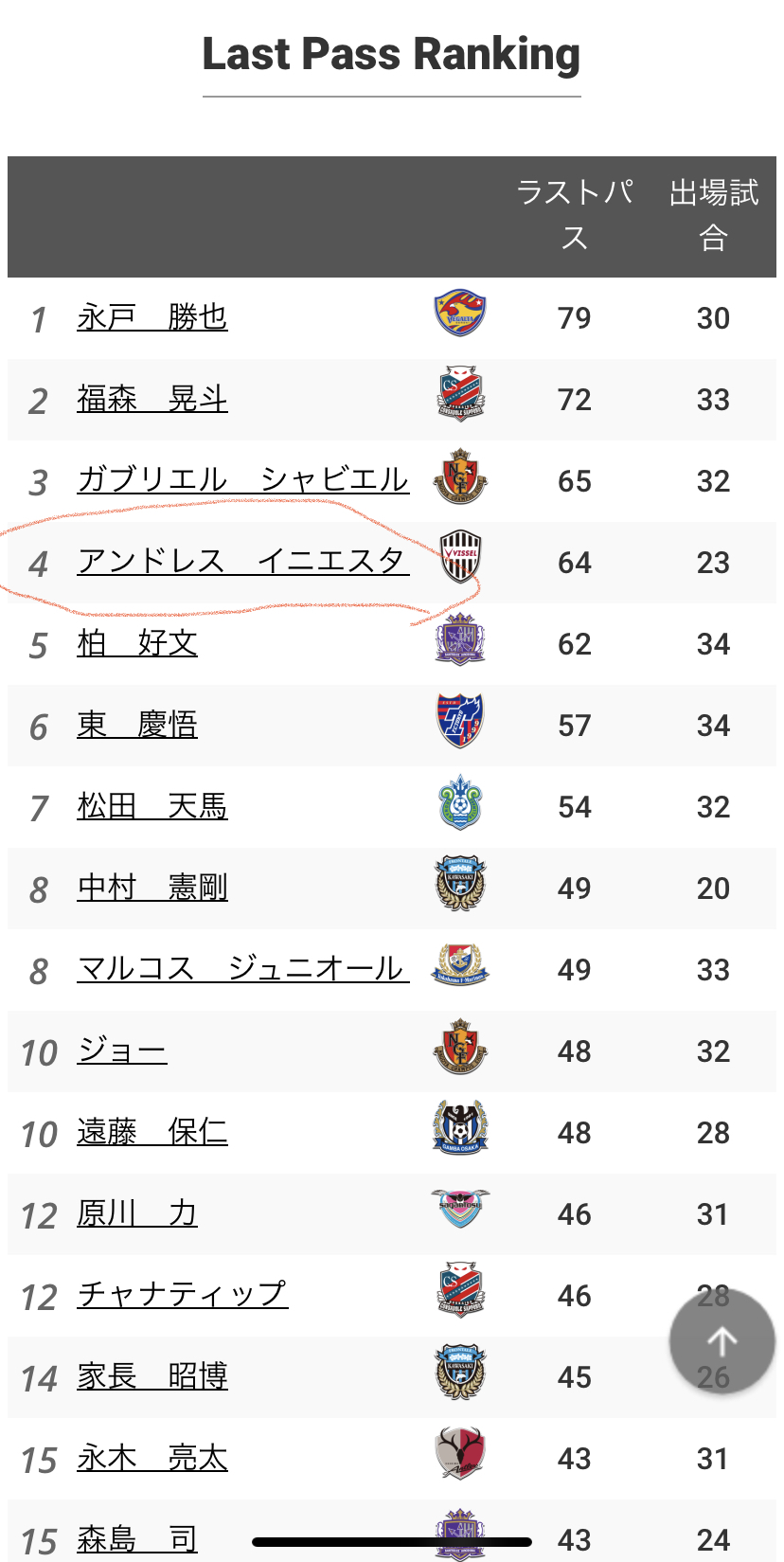Click the Vegalta Sendai club crest
Image resolution: width=784 pixels, height=1562 pixels.
[460, 314]
